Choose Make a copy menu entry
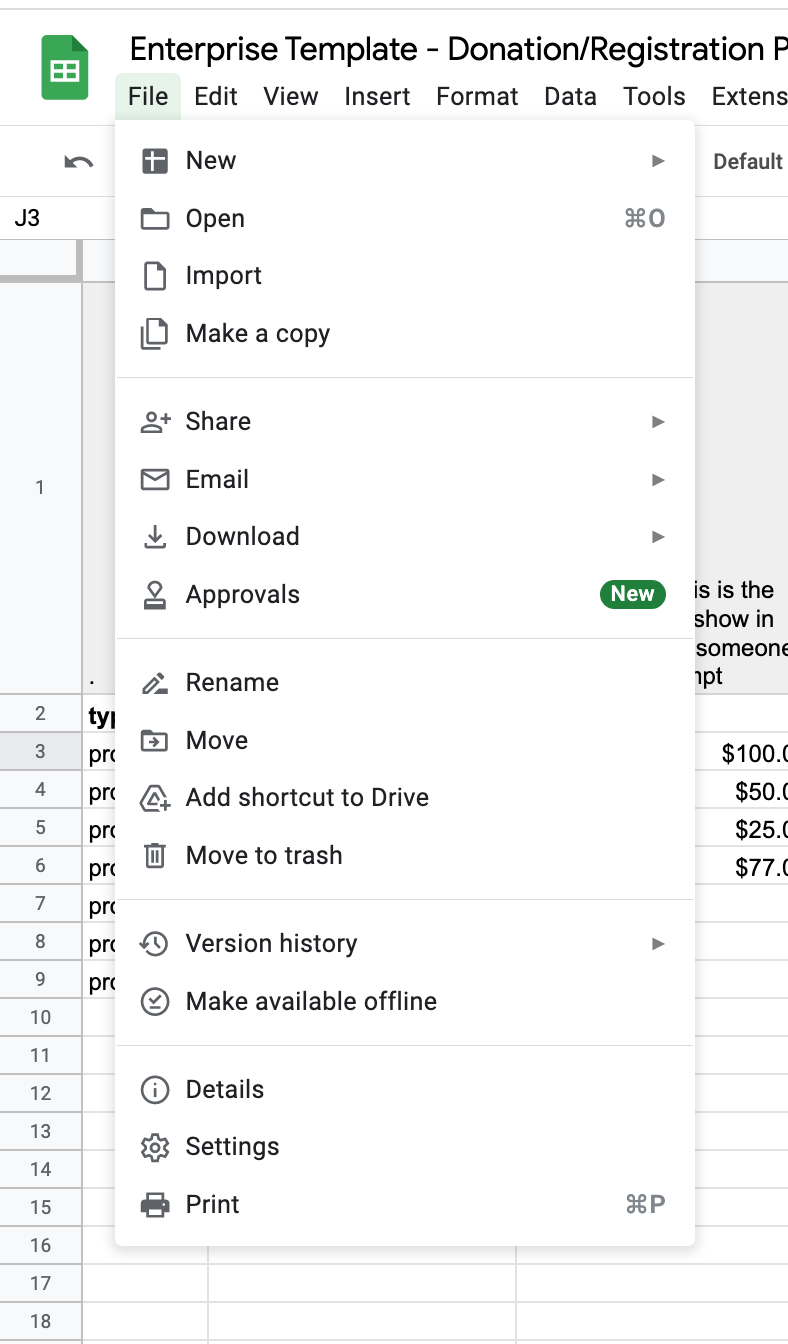This screenshot has width=788, height=1344. pos(405,334)
